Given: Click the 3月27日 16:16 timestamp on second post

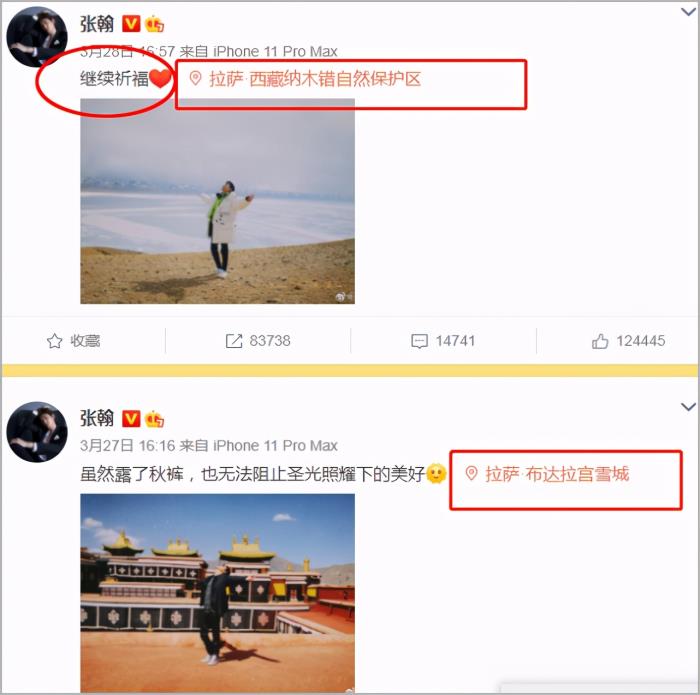Looking at the screenshot, I should click(128, 445).
